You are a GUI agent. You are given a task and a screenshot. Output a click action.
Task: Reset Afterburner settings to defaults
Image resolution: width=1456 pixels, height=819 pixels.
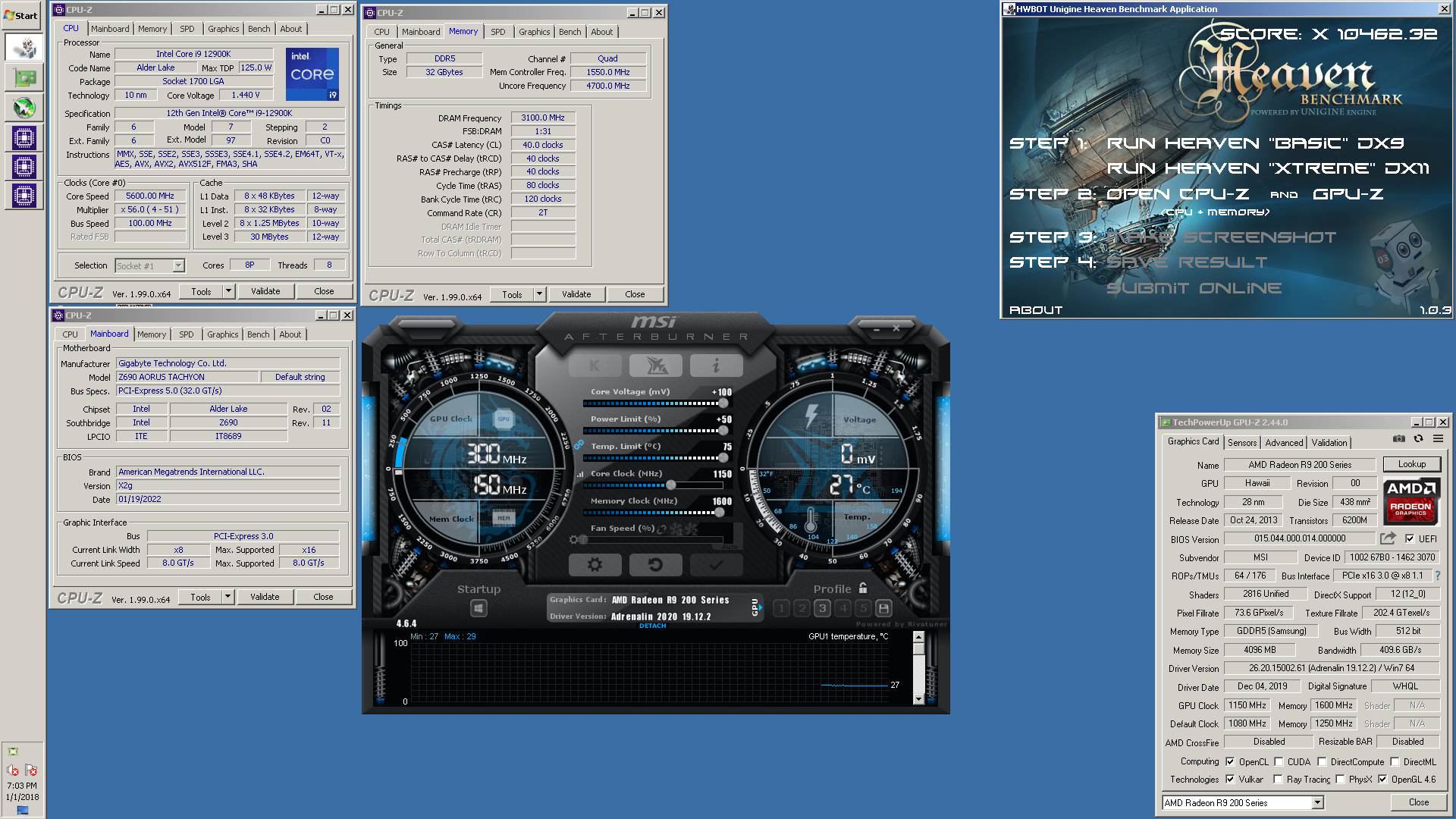click(656, 565)
